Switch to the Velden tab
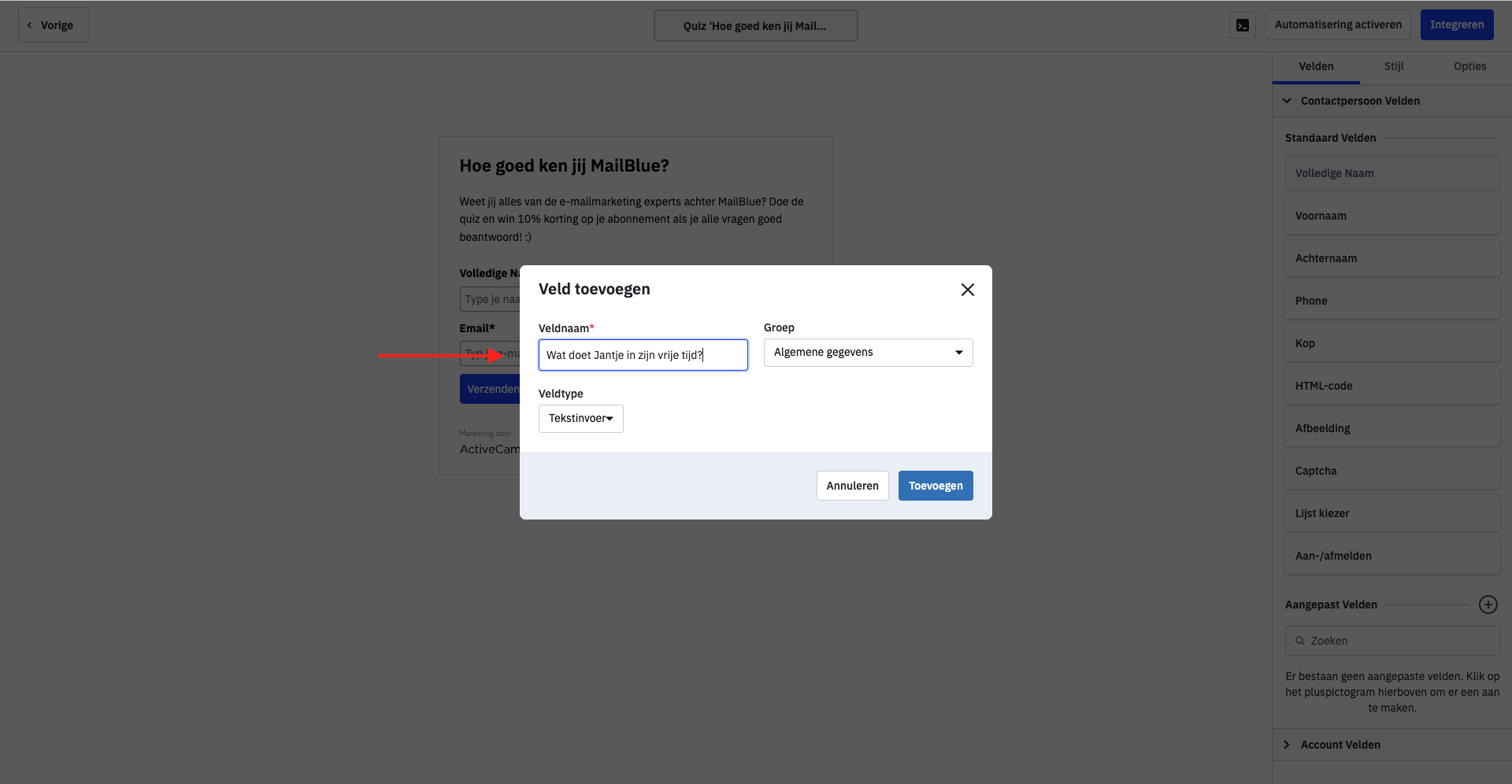 1316,66
